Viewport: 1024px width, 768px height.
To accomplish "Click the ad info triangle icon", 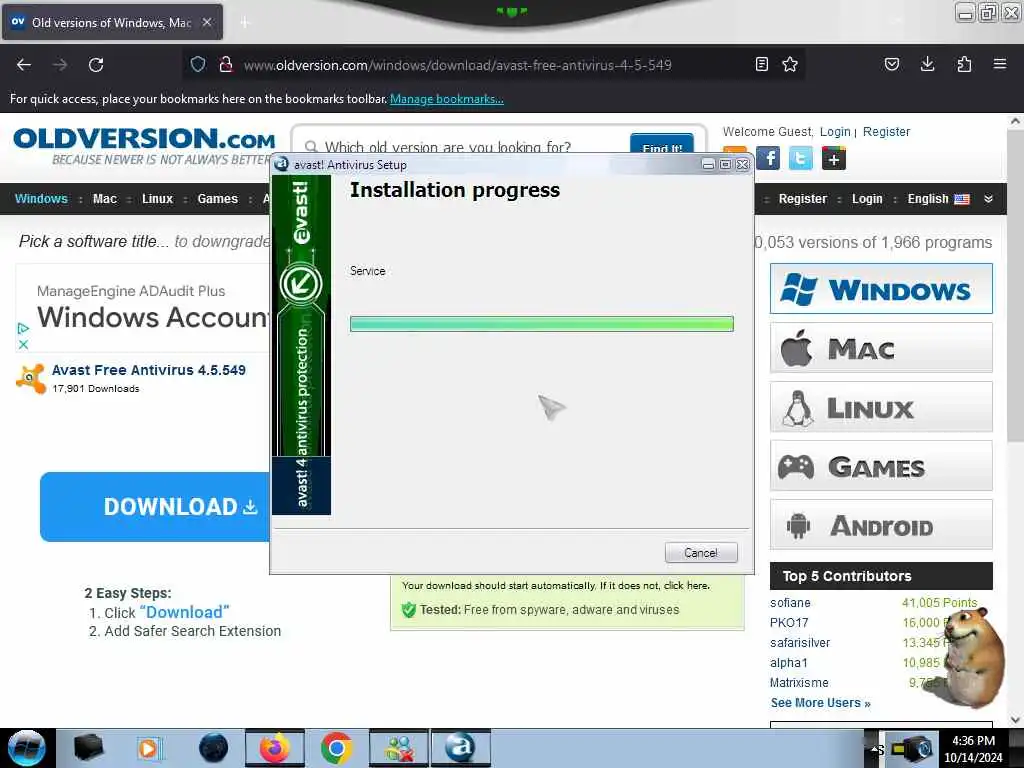I will [x=23, y=328].
